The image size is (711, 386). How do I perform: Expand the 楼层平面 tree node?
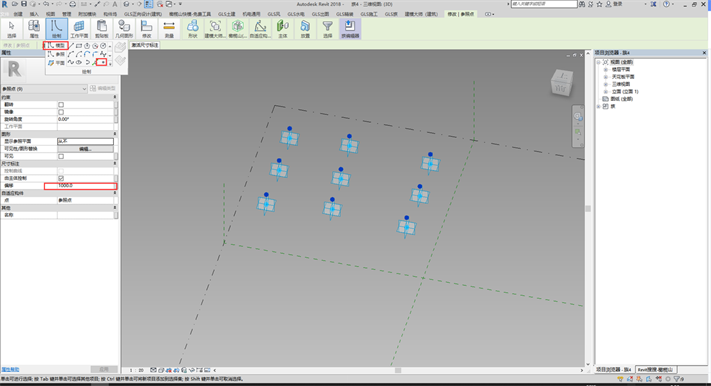606,69
